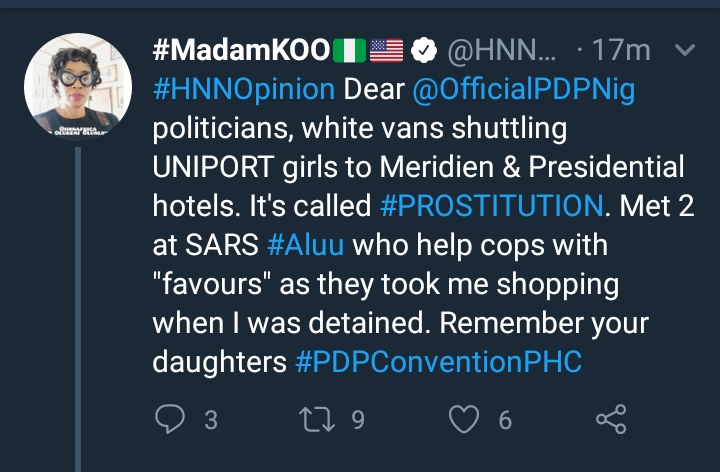This screenshot has width=720, height=472.
Task: Click the like count of 6
Action: 505,420
